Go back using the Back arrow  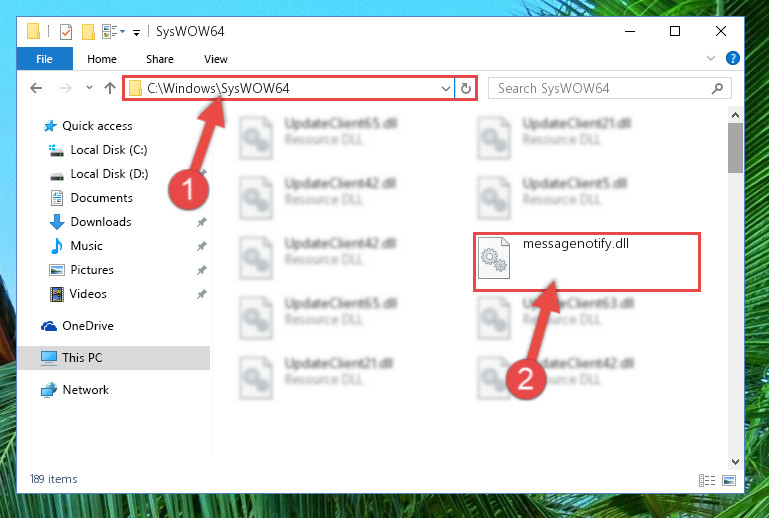click(36, 88)
